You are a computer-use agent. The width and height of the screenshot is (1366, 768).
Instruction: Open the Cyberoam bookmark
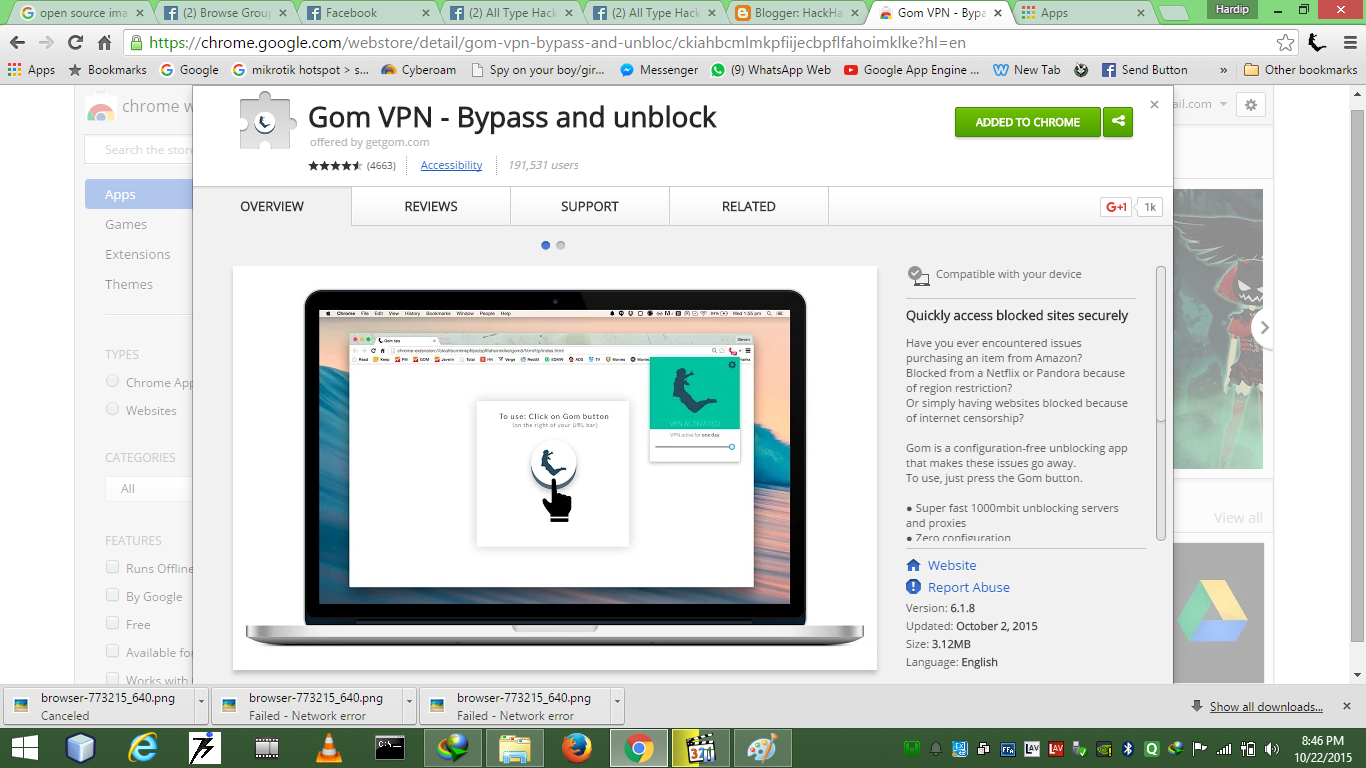click(x=419, y=70)
